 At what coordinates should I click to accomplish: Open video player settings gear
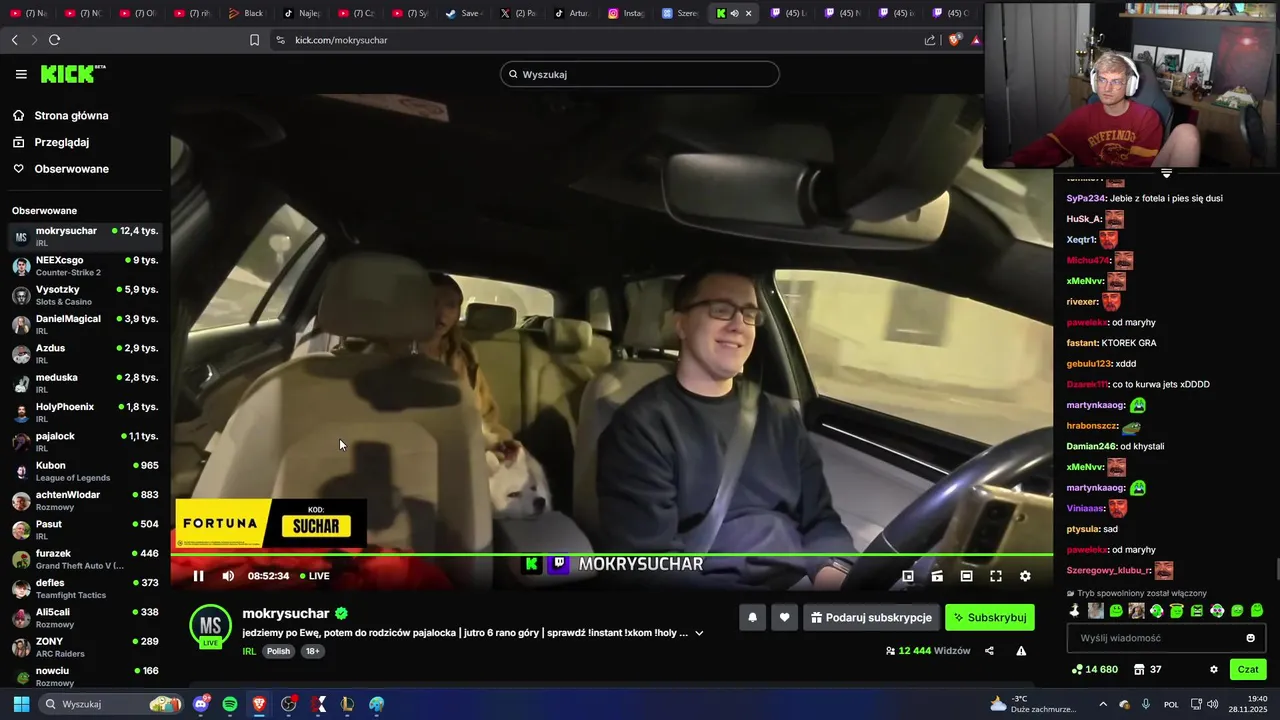tap(1025, 576)
